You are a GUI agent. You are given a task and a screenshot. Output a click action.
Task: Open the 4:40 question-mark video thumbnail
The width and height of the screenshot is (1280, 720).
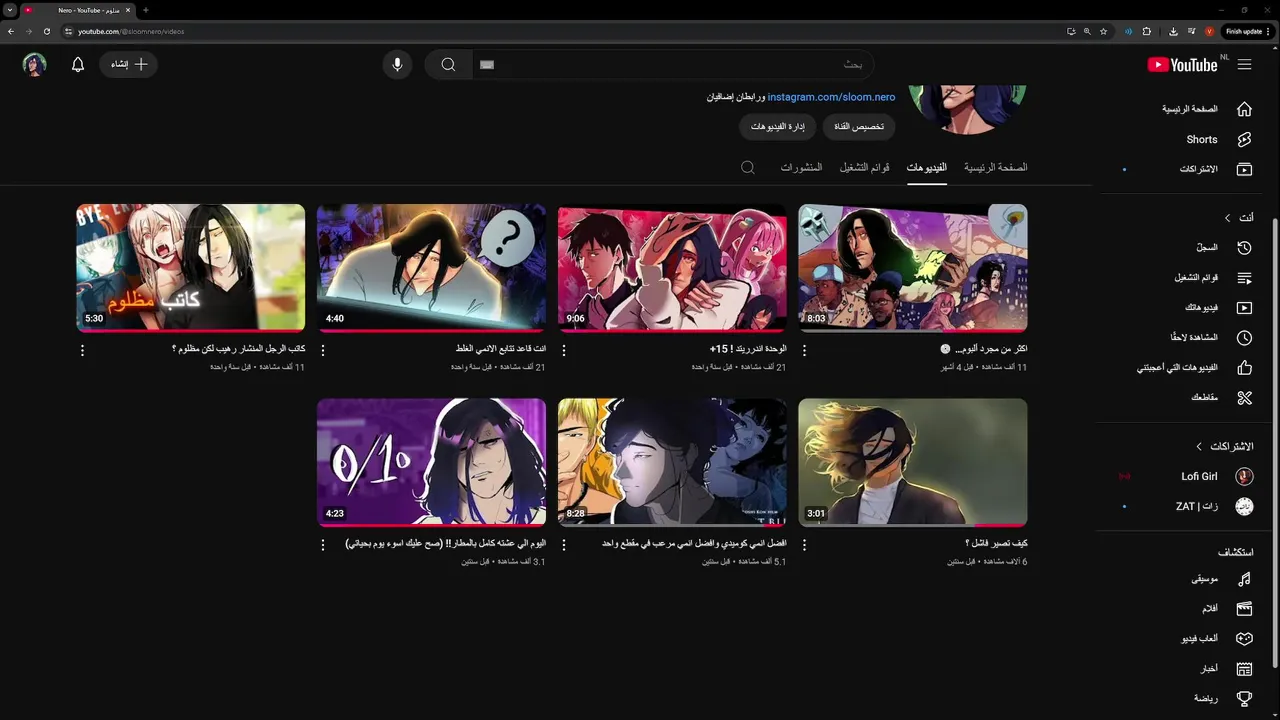tap(431, 268)
